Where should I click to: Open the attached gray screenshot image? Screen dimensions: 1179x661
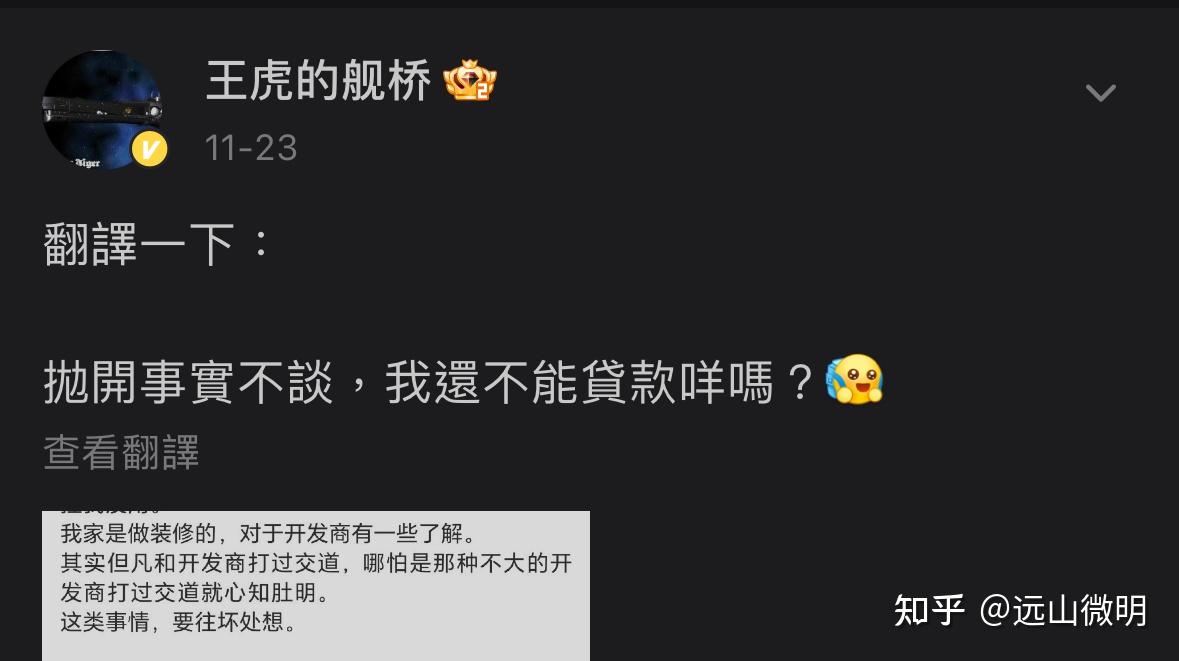tap(316, 586)
